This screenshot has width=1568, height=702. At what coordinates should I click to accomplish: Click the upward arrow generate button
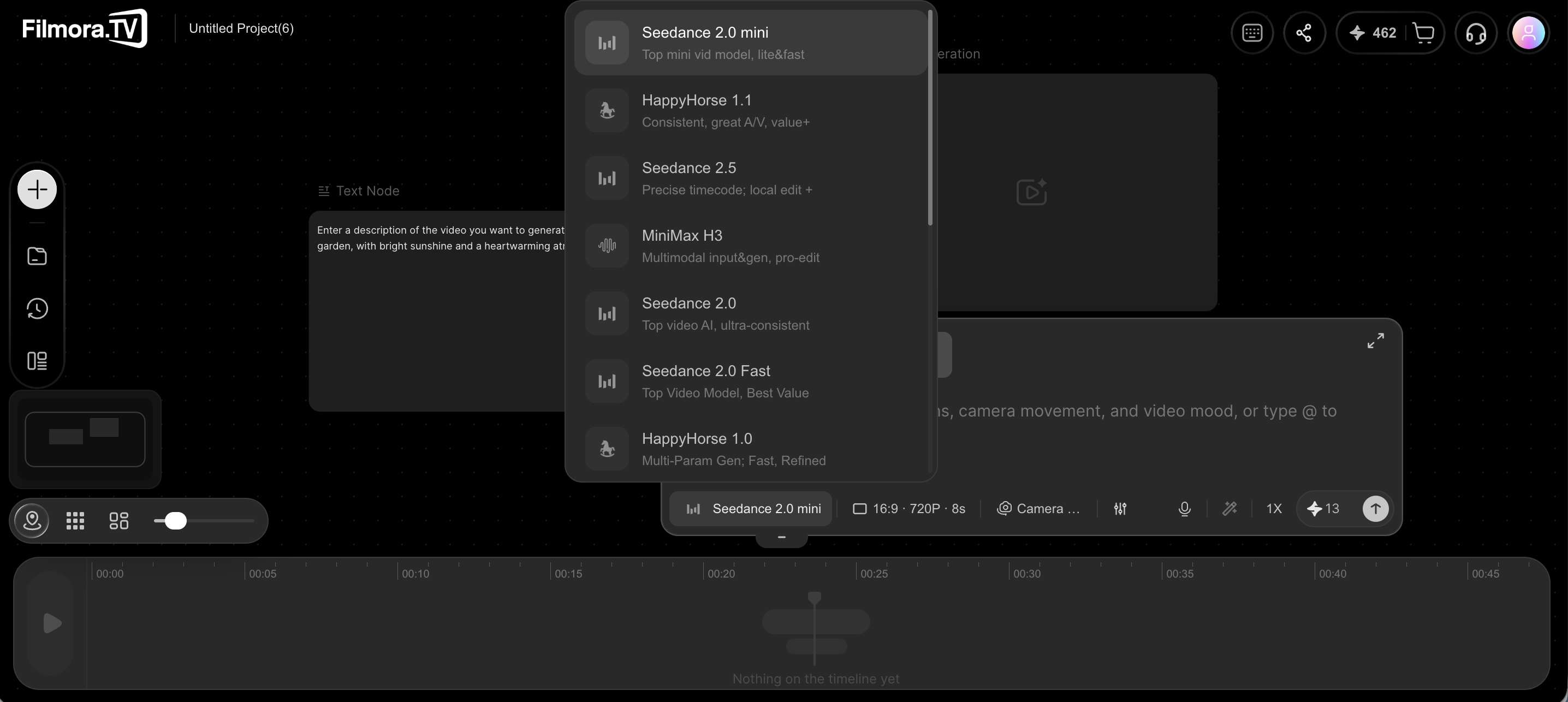(x=1375, y=508)
